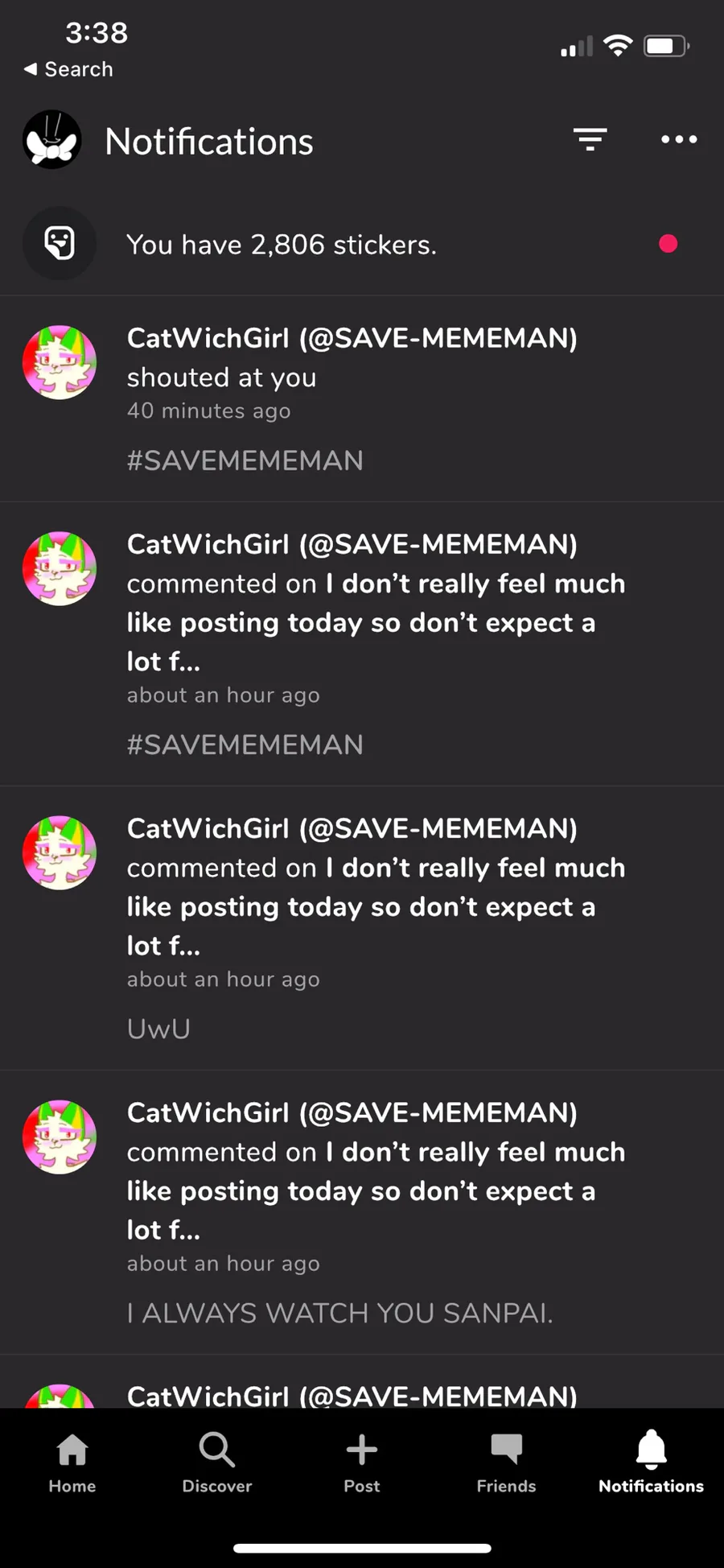Tap the red unread dot on stickers row
724x1568 pixels.
668,243
